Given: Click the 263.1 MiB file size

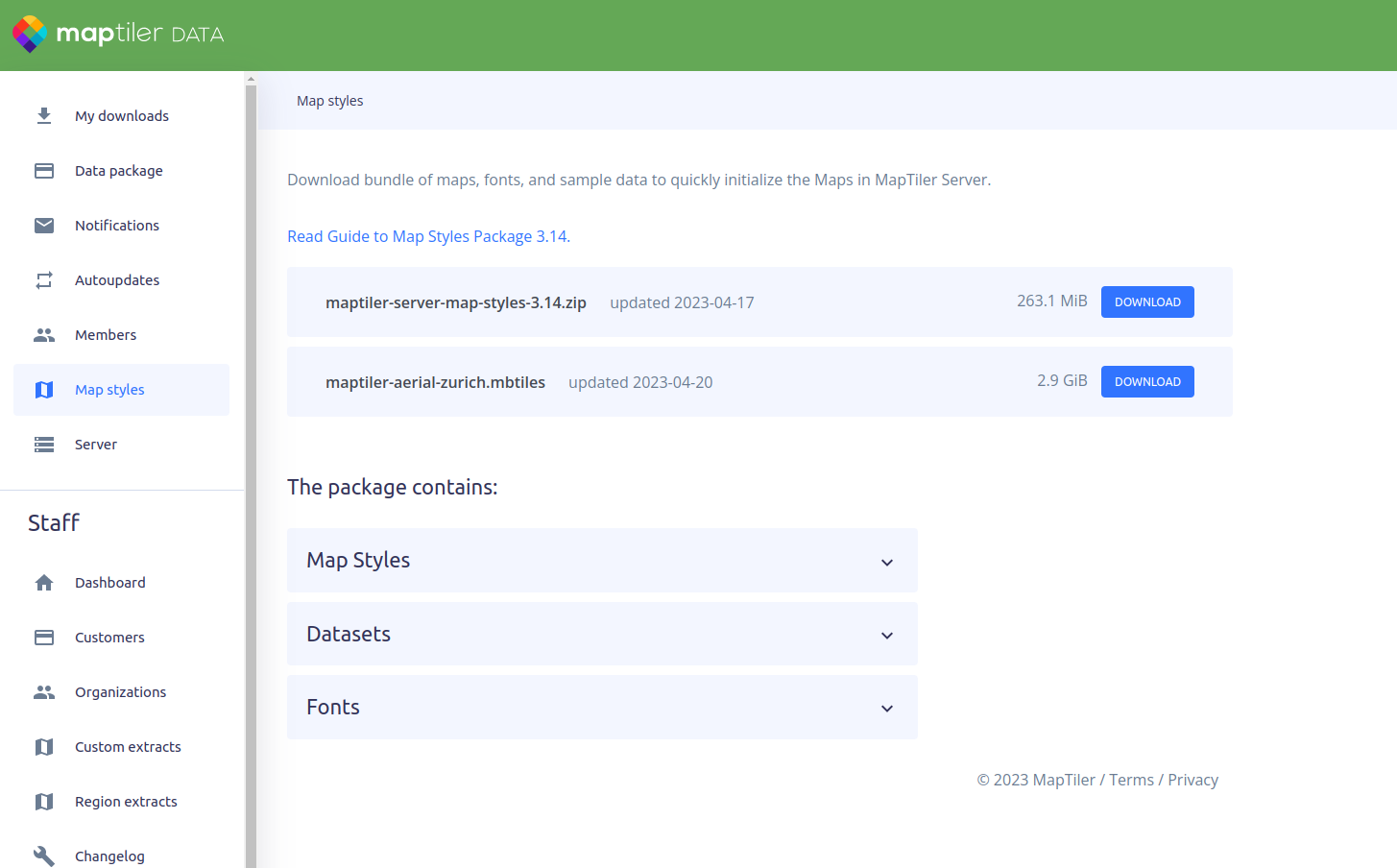Looking at the screenshot, I should point(1052,301).
